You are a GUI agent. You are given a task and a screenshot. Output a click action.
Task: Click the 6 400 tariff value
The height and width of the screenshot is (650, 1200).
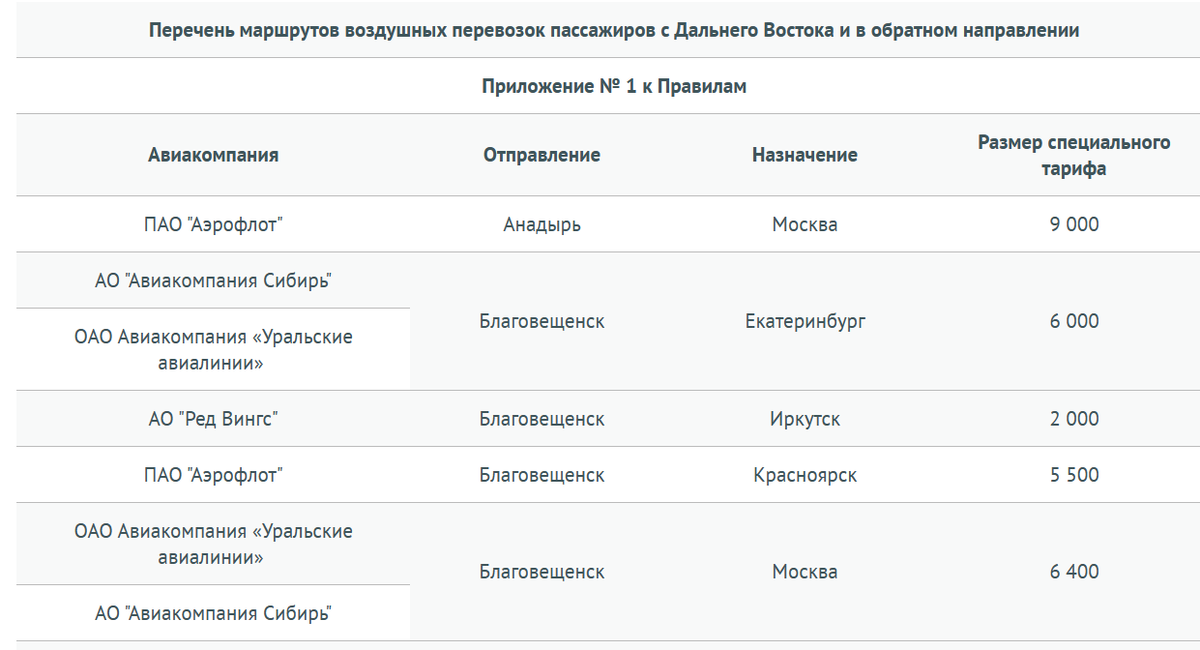coord(1074,572)
